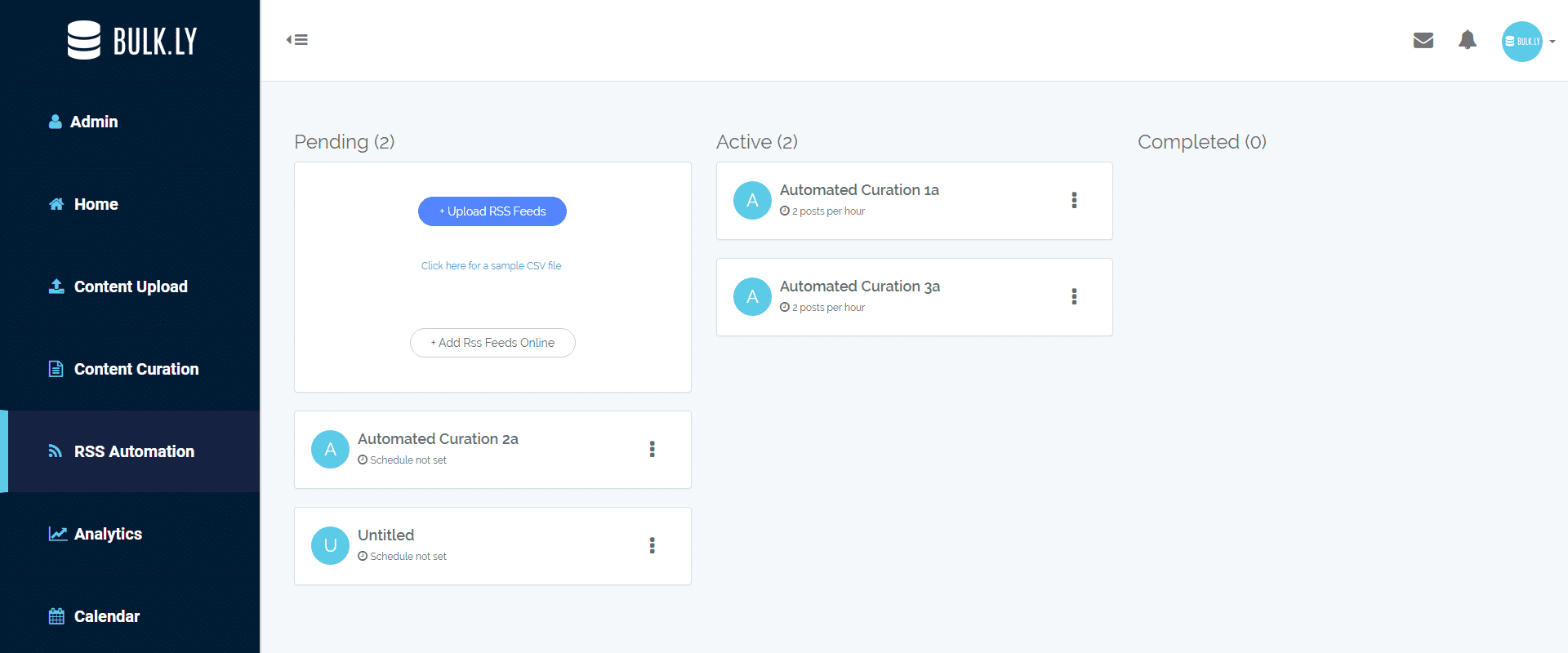Open the messages envelope icon
1568x653 pixels.
[1423, 40]
